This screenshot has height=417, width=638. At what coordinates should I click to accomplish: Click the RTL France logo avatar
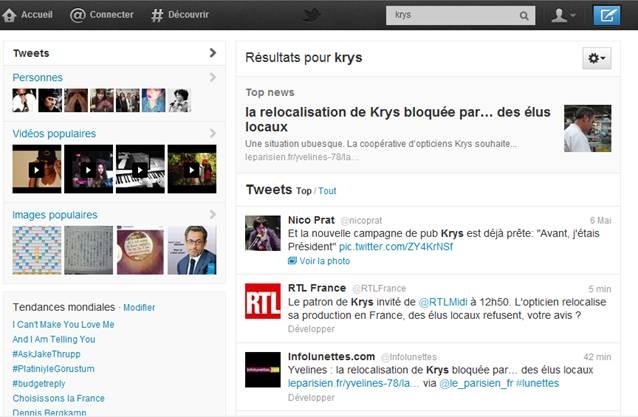click(262, 301)
